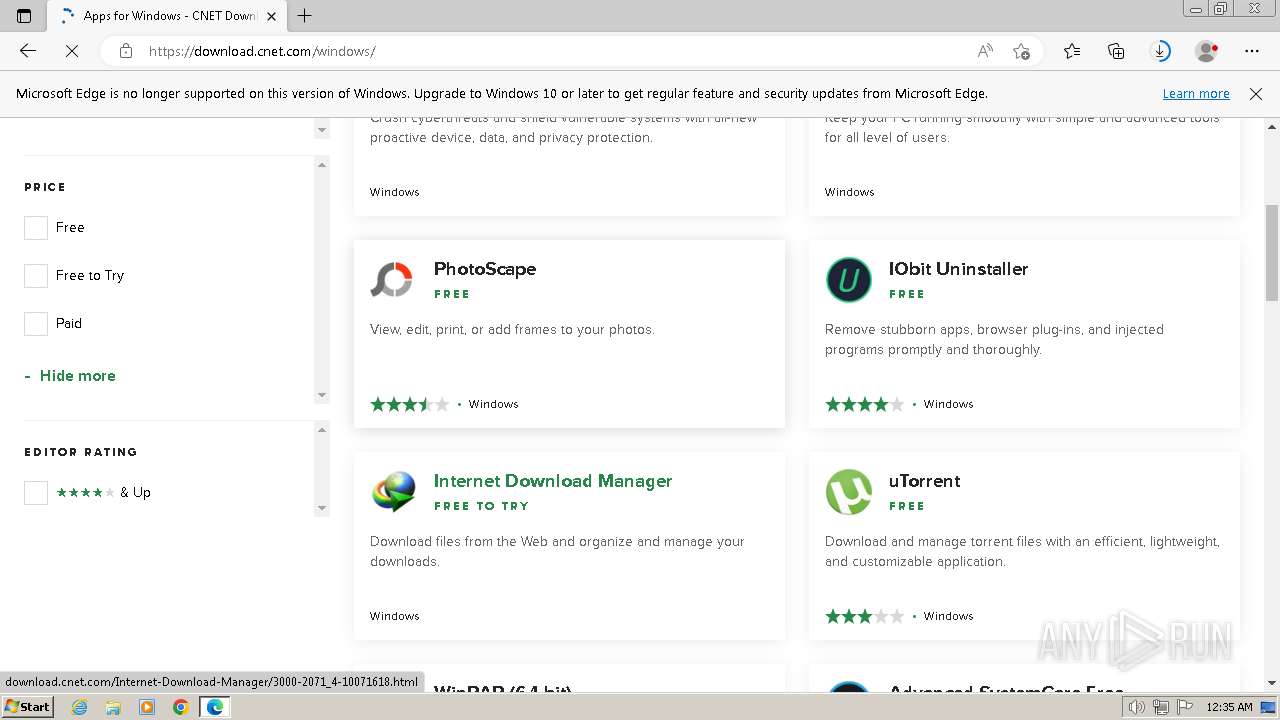1280x720 pixels.
Task: Open the Read aloud icon
Action: click(985, 51)
